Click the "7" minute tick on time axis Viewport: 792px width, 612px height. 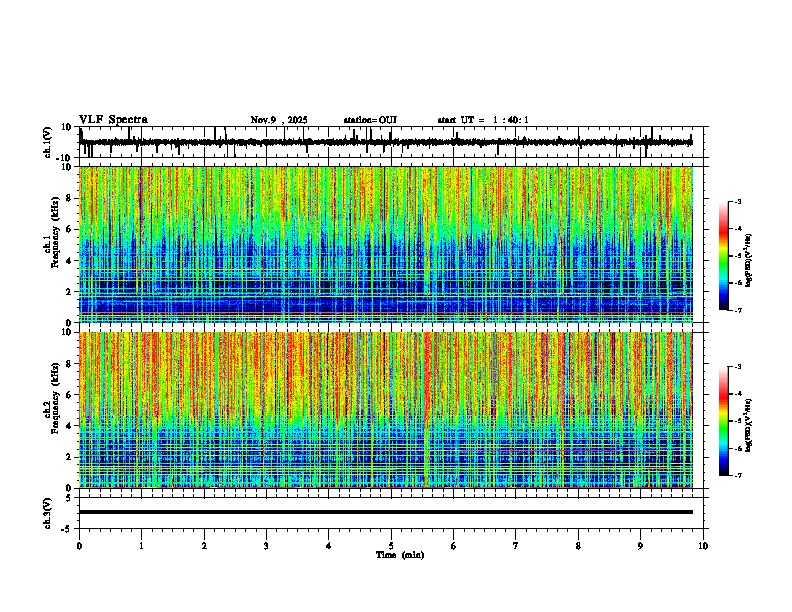(x=516, y=546)
